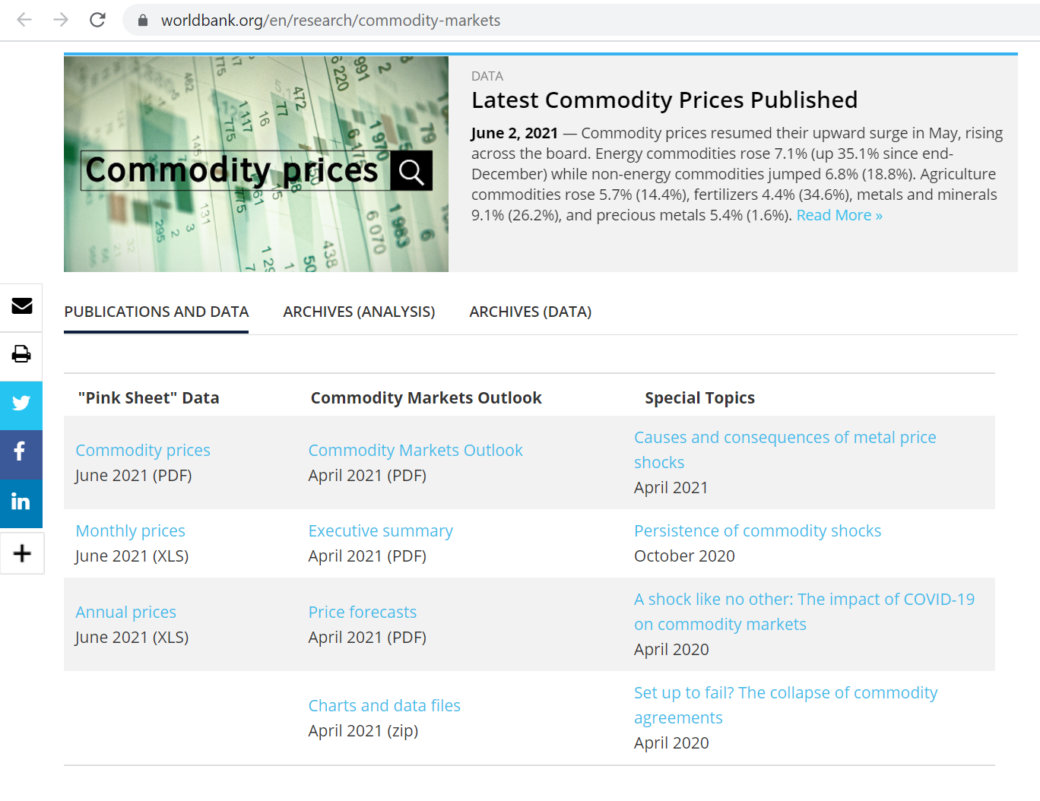This screenshot has width=1040, height=801.
Task: Share the page on Twitter
Action: pyautogui.click(x=21, y=404)
